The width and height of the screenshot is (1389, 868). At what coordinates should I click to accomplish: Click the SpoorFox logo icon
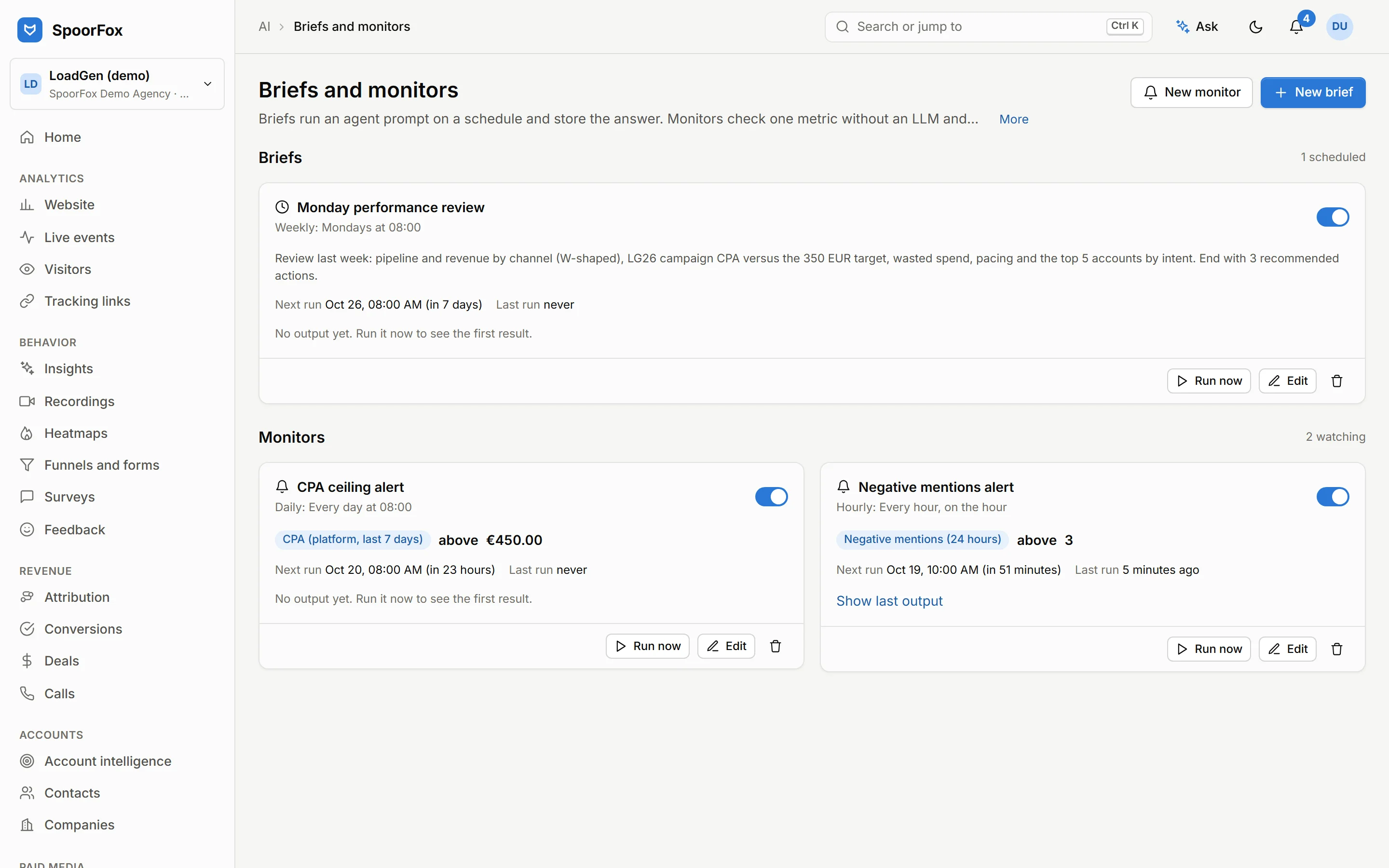tap(30, 29)
